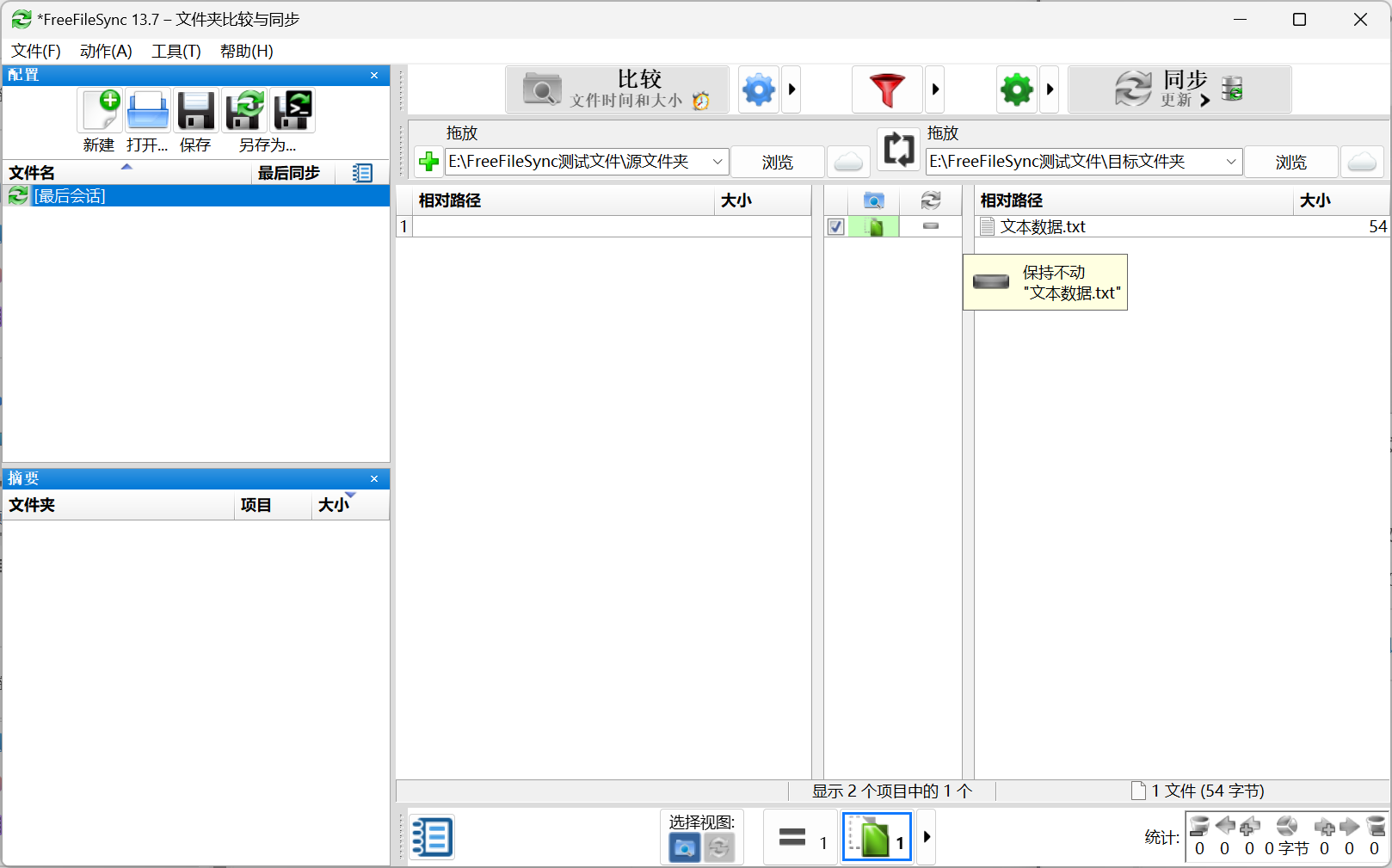Image resolution: width=1392 pixels, height=868 pixels.
Task: Click the red funnel filter icon
Action: click(x=886, y=89)
